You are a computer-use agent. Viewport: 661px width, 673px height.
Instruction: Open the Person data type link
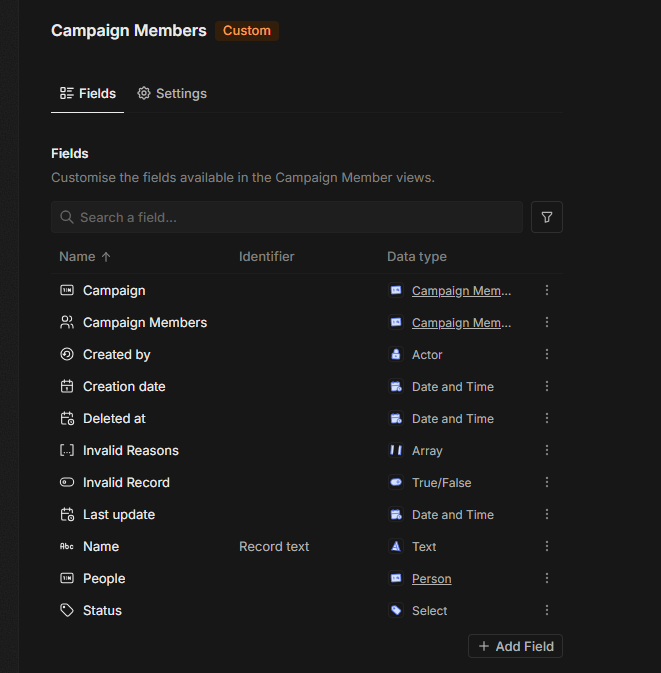point(431,579)
